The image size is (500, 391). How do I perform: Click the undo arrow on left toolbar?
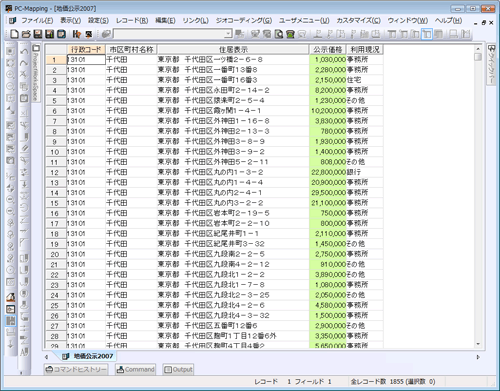tap(24, 51)
